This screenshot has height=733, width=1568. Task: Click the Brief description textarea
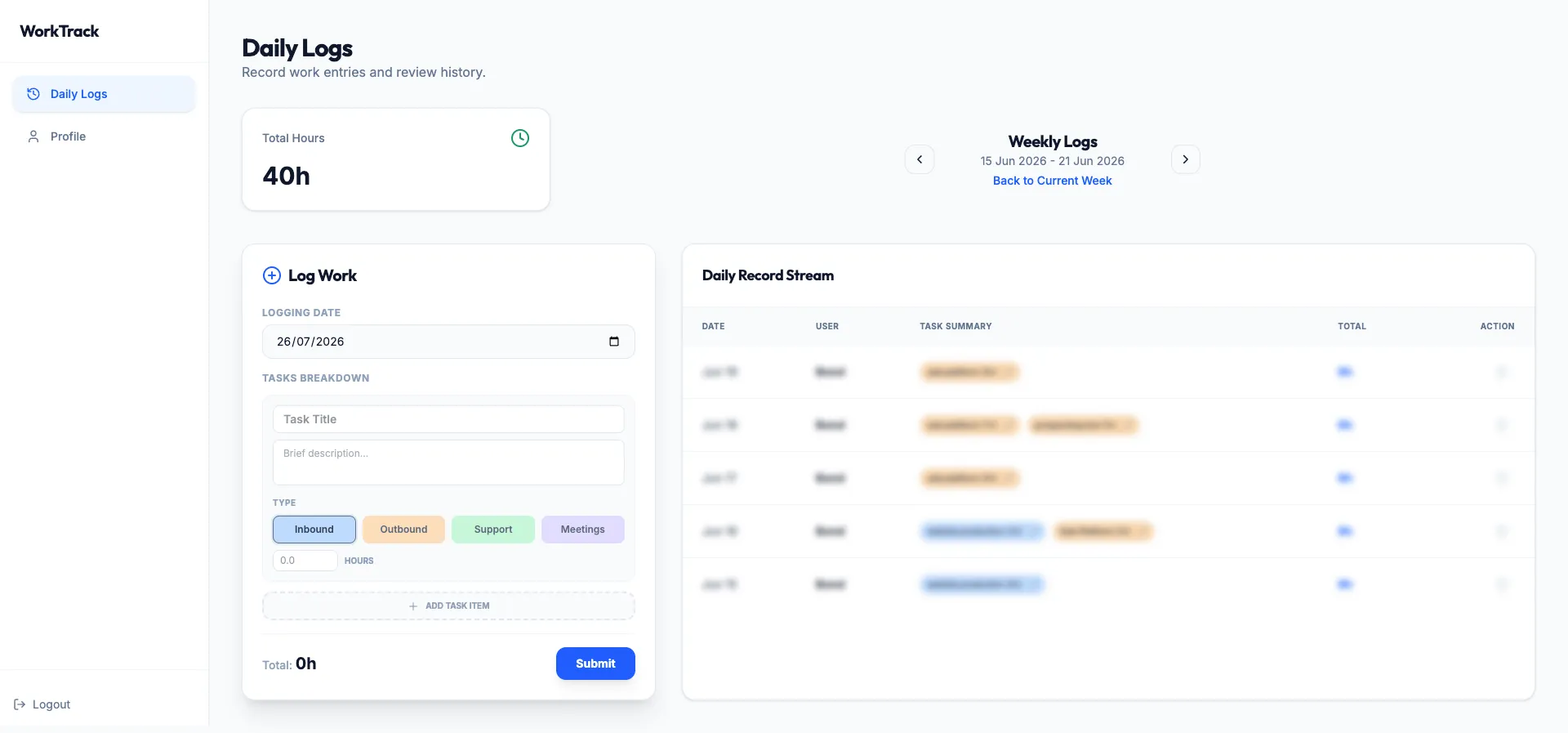point(448,463)
